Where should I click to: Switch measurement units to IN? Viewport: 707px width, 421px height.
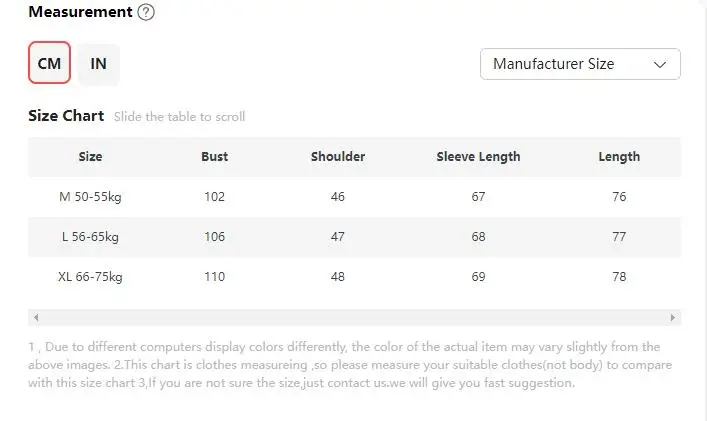point(98,64)
